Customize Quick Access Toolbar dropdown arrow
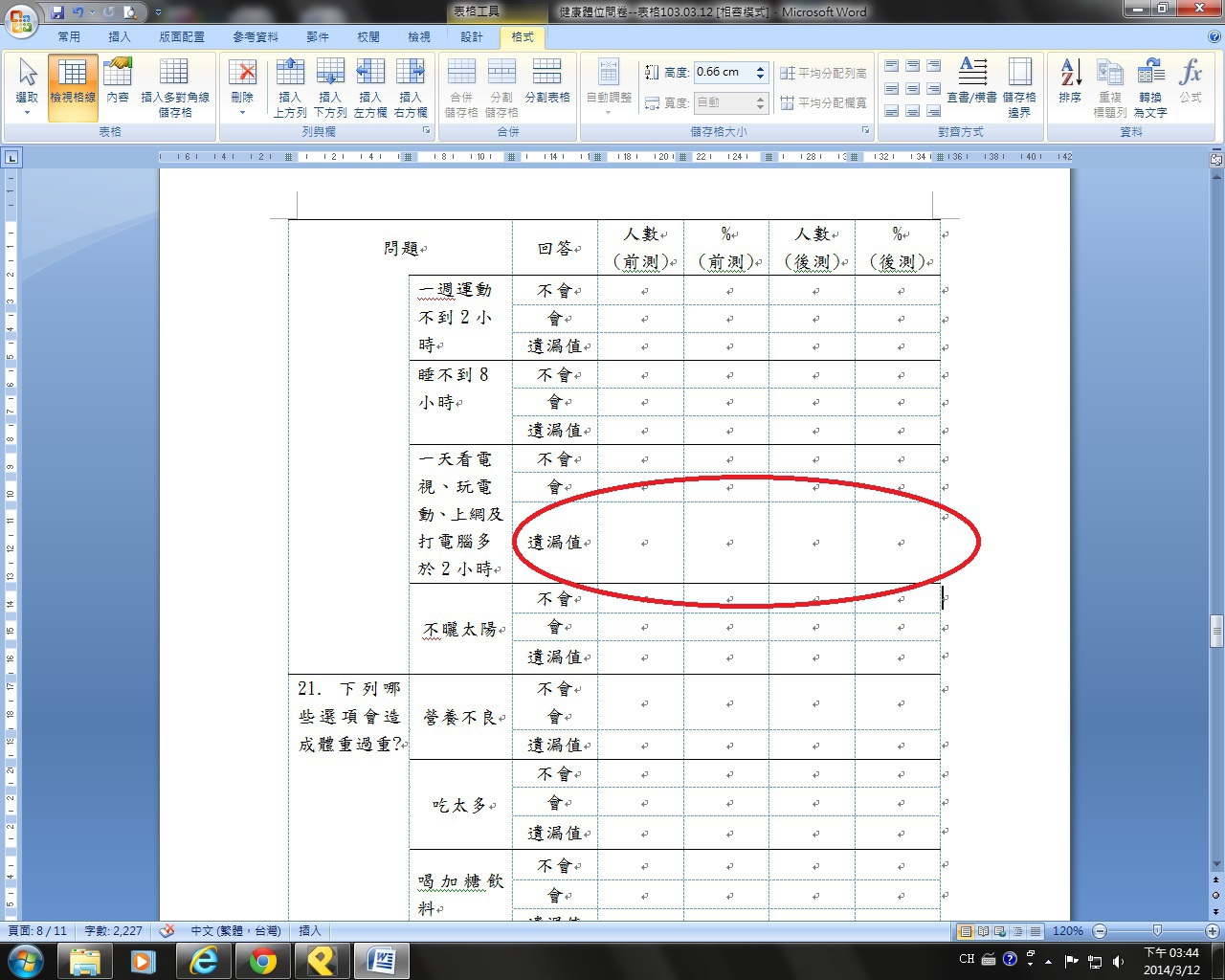Image resolution: width=1225 pixels, height=980 pixels. click(x=158, y=12)
